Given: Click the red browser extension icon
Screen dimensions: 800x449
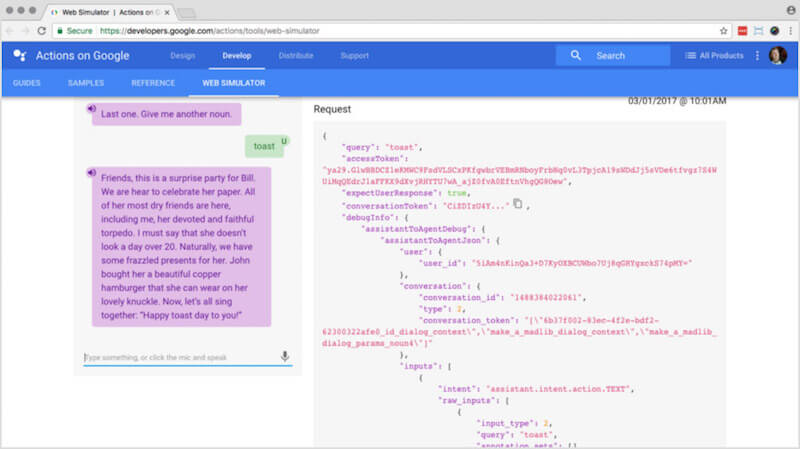Looking at the screenshot, I should 742,31.
